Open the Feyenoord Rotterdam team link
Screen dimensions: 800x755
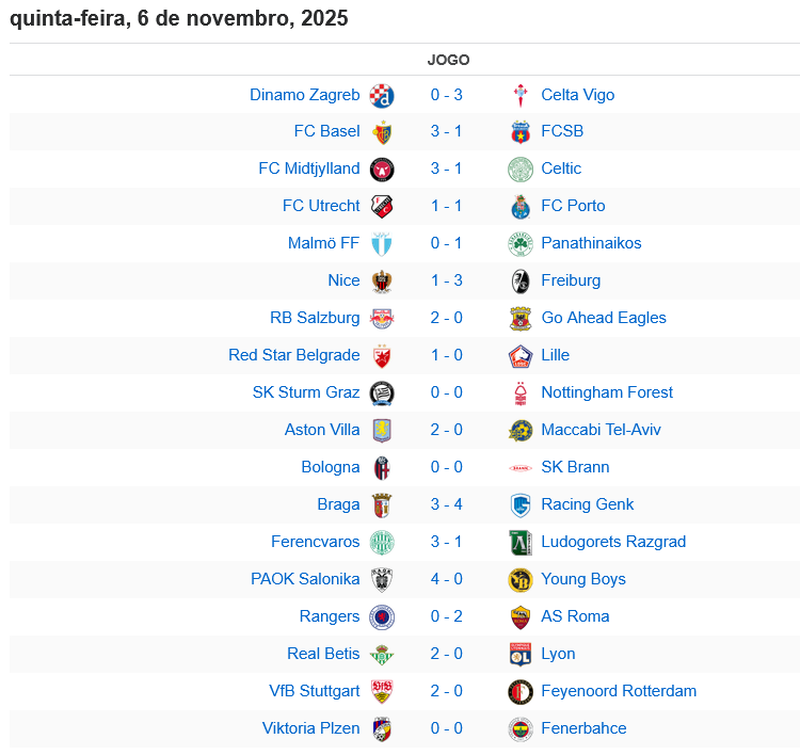click(x=618, y=691)
